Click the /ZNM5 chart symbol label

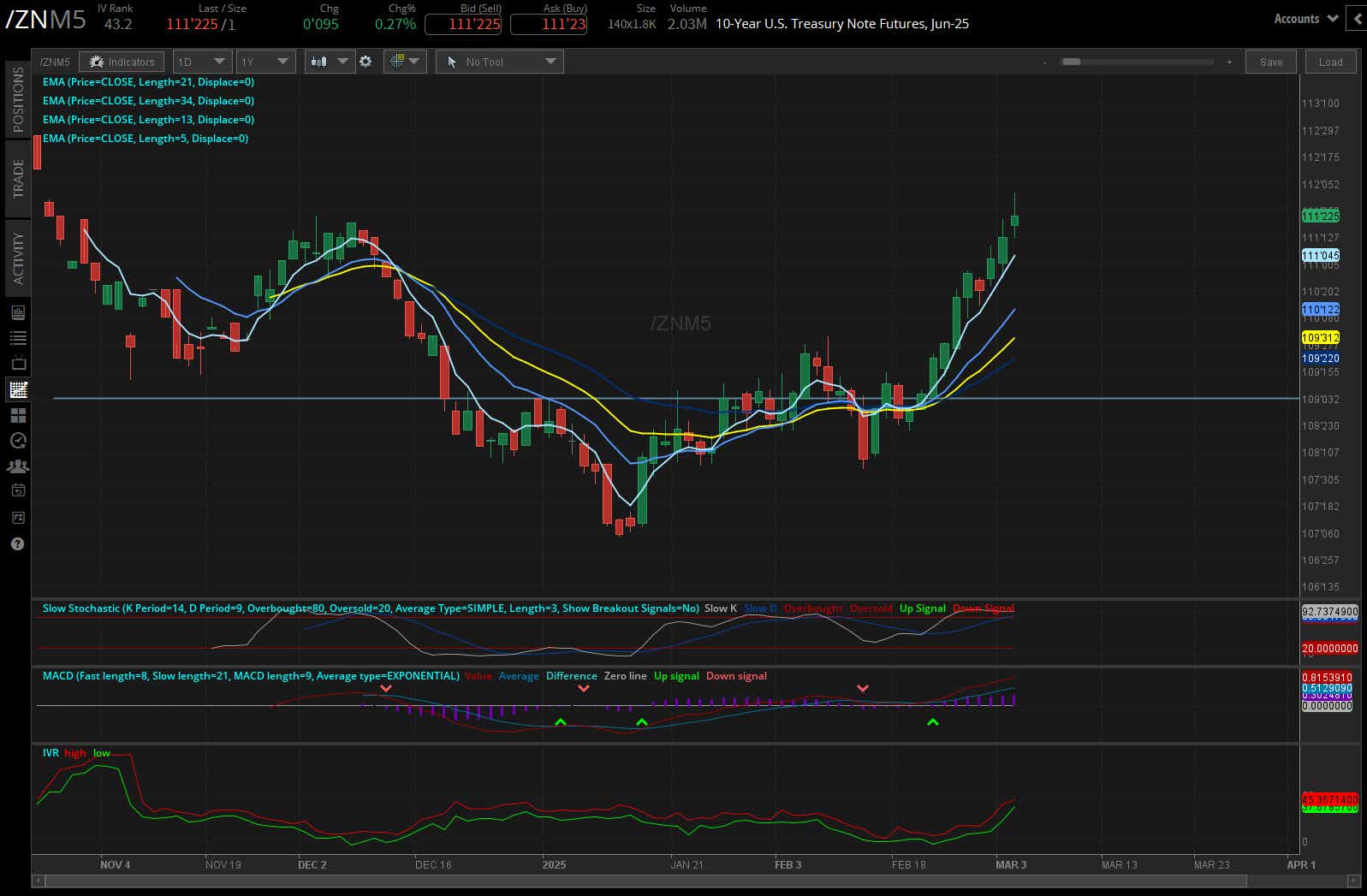(55, 62)
